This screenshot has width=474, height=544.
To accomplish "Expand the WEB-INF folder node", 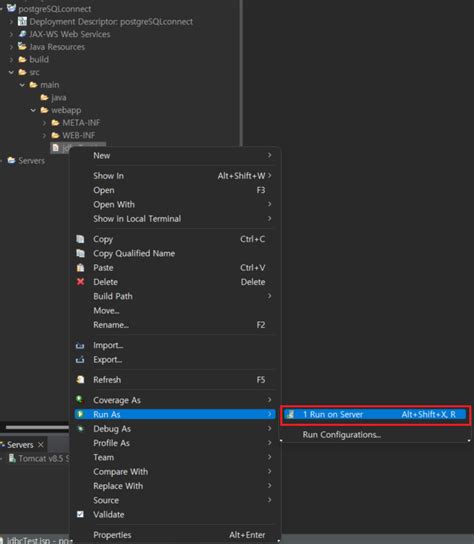I will (44, 135).
